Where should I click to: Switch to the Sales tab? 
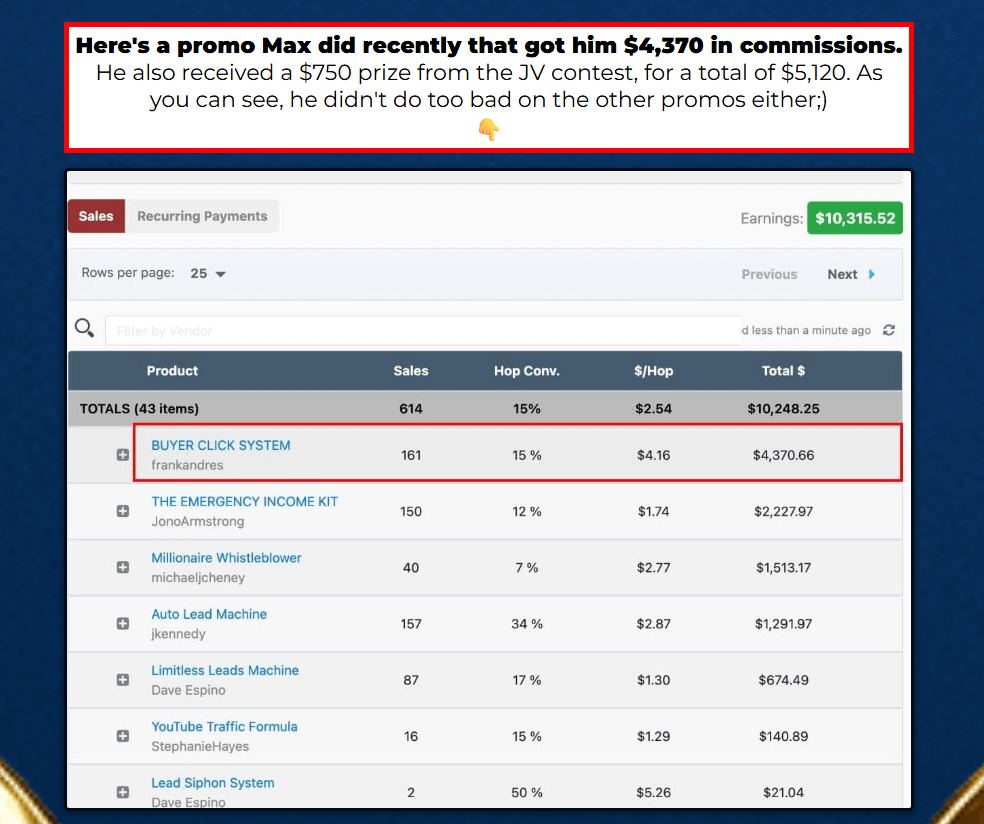tap(96, 216)
